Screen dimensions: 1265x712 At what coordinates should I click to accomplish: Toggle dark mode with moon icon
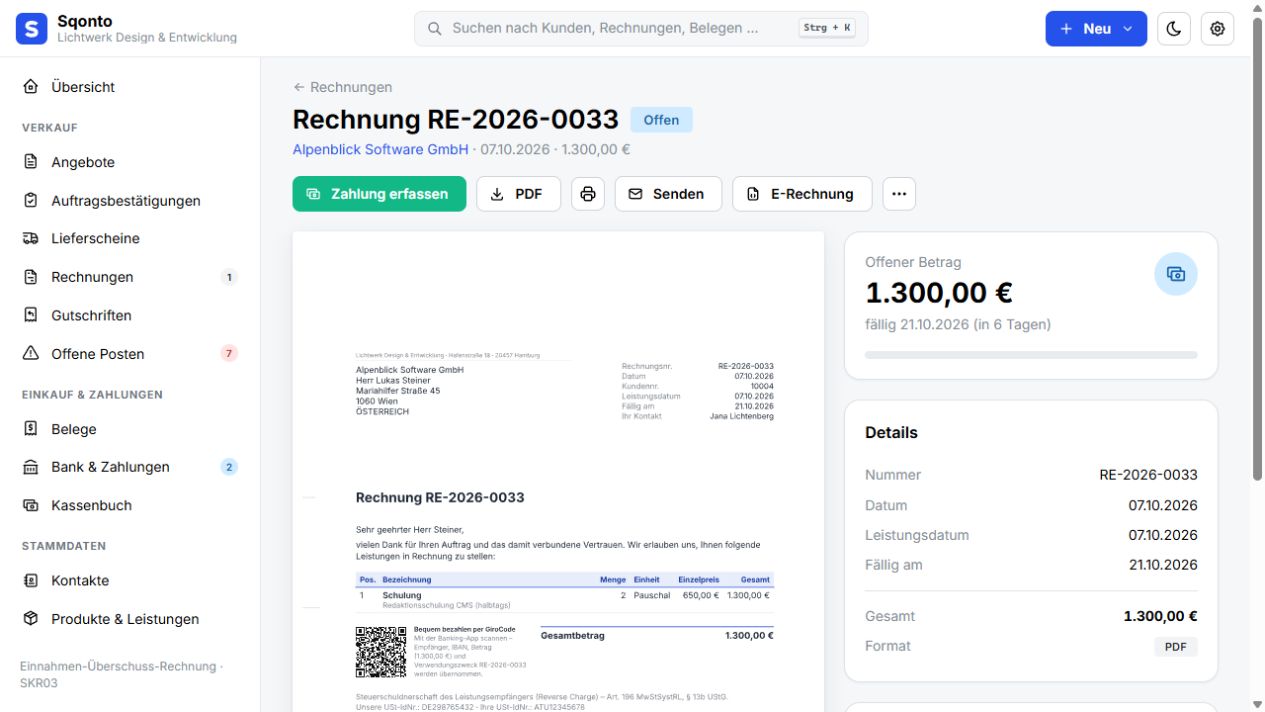[x=1174, y=29]
